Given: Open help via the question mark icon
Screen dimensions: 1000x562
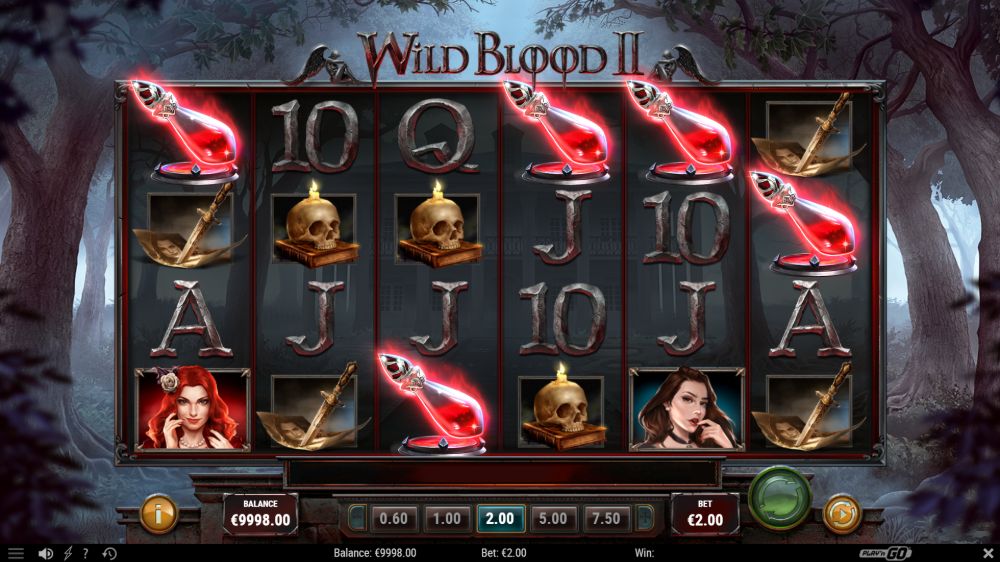Looking at the screenshot, I should pyautogui.click(x=85, y=553).
